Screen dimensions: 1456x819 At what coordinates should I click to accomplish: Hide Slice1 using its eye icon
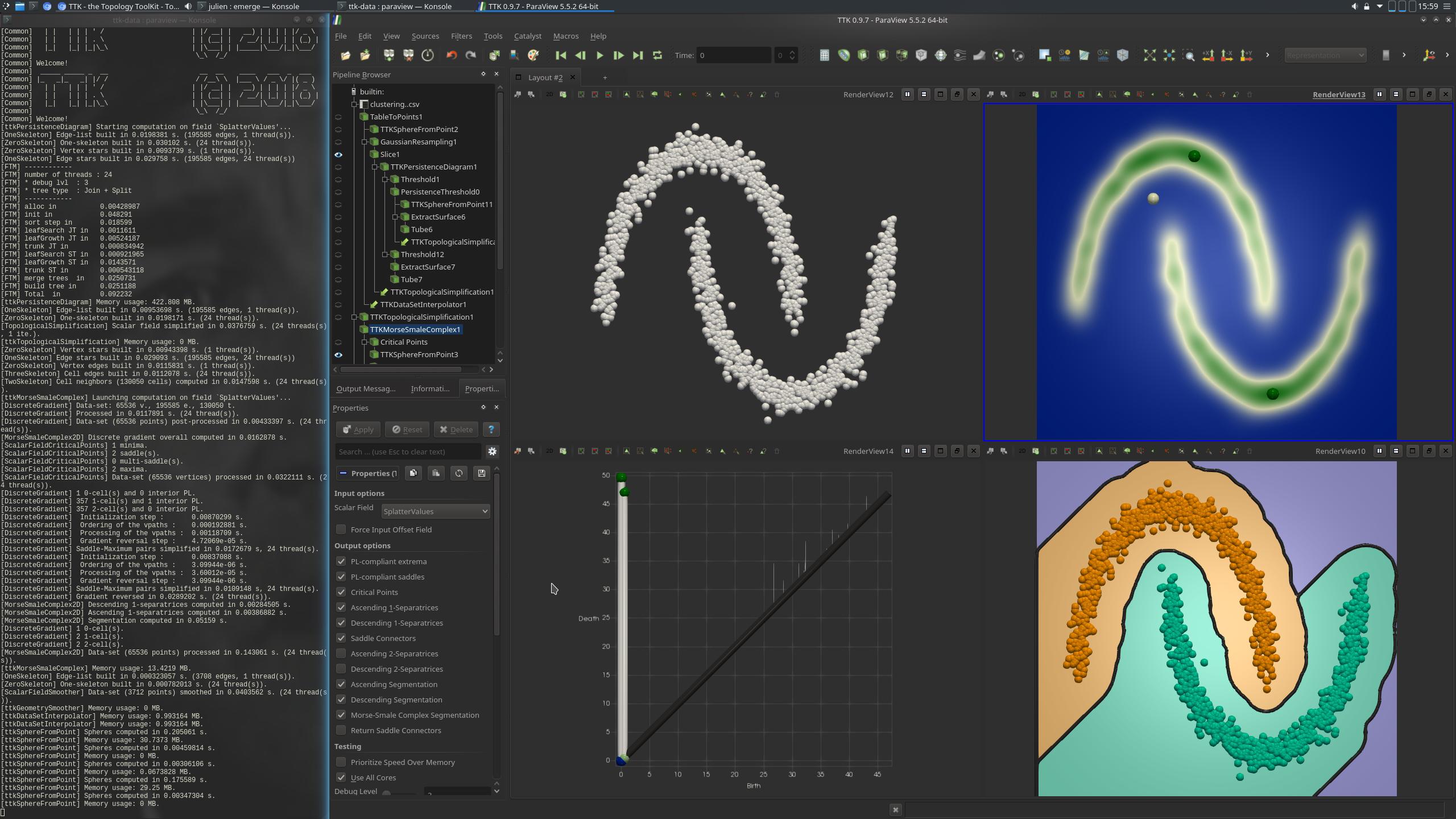point(338,154)
